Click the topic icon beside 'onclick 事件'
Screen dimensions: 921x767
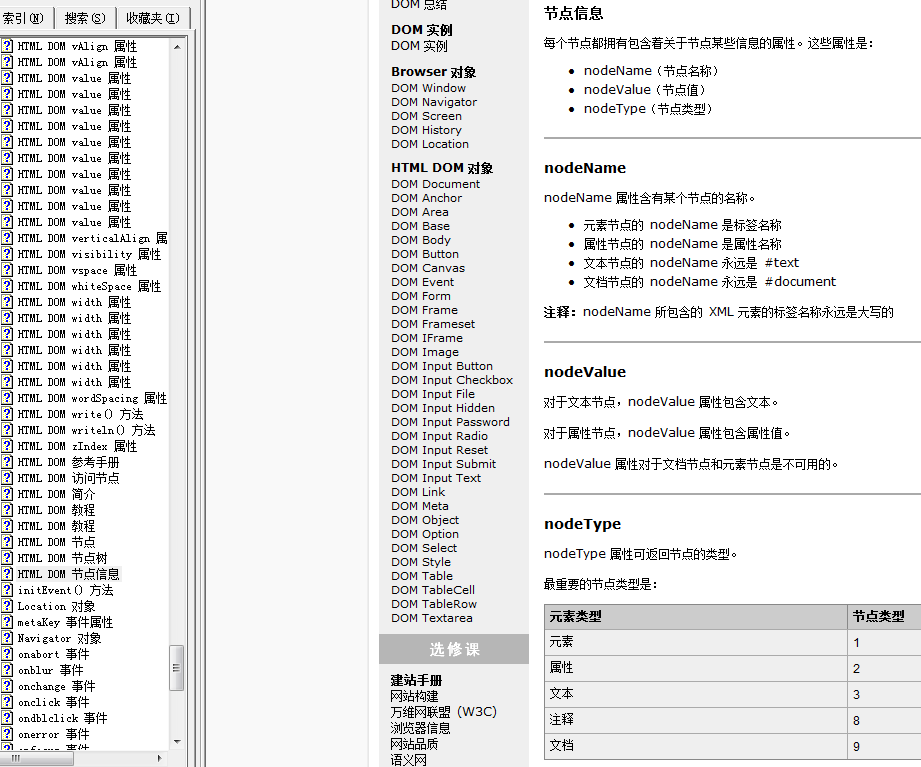pos(7,702)
